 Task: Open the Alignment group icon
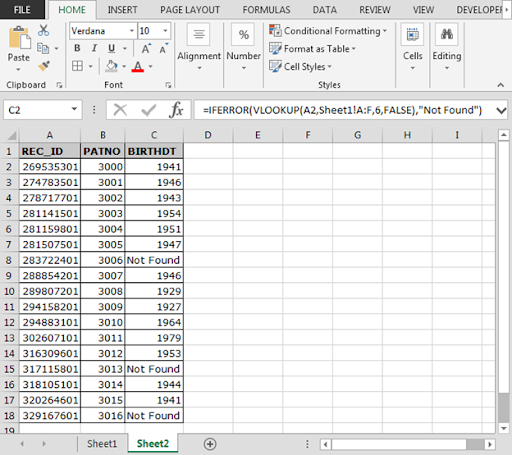[x=199, y=34]
